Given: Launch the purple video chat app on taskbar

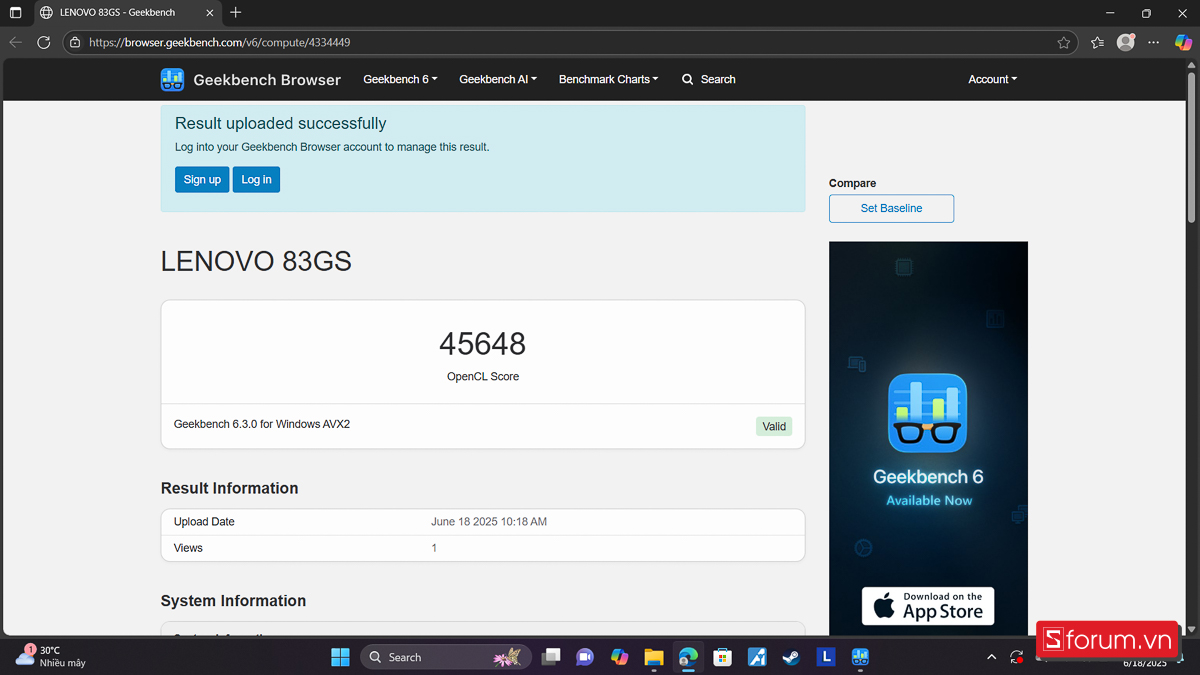Looking at the screenshot, I should pyautogui.click(x=585, y=657).
